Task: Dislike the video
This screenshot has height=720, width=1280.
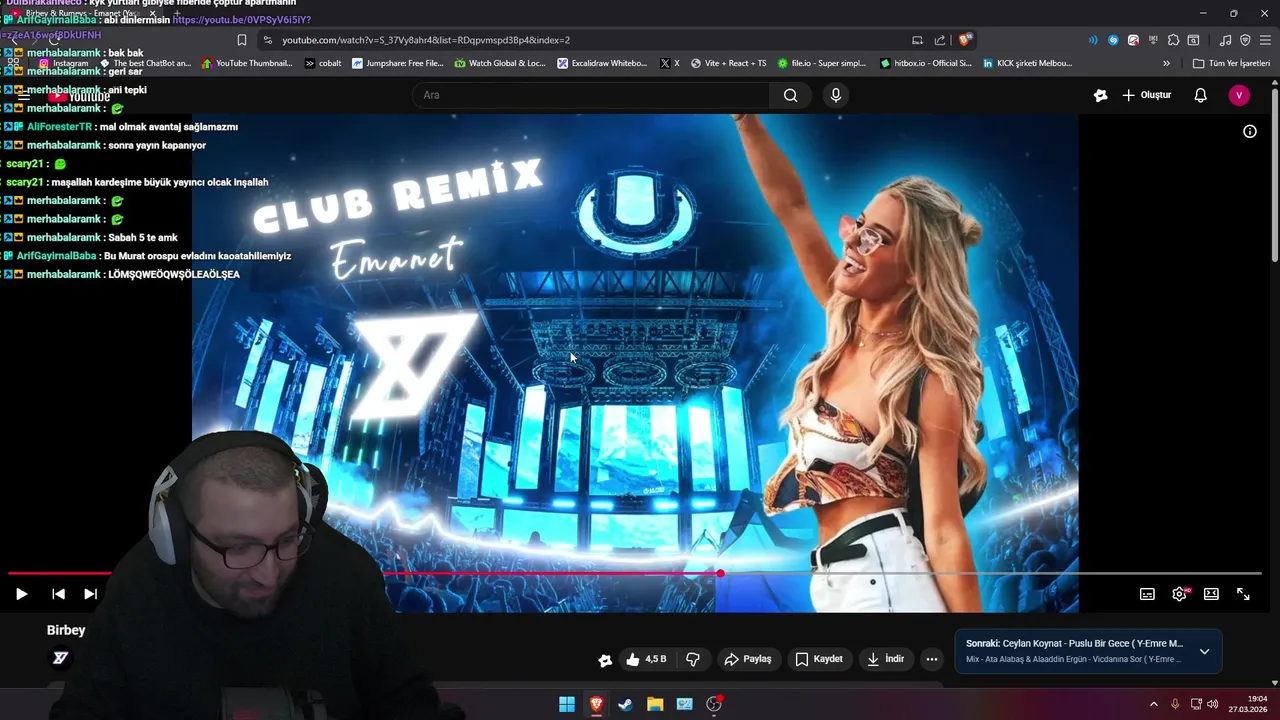Action: (692, 659)
